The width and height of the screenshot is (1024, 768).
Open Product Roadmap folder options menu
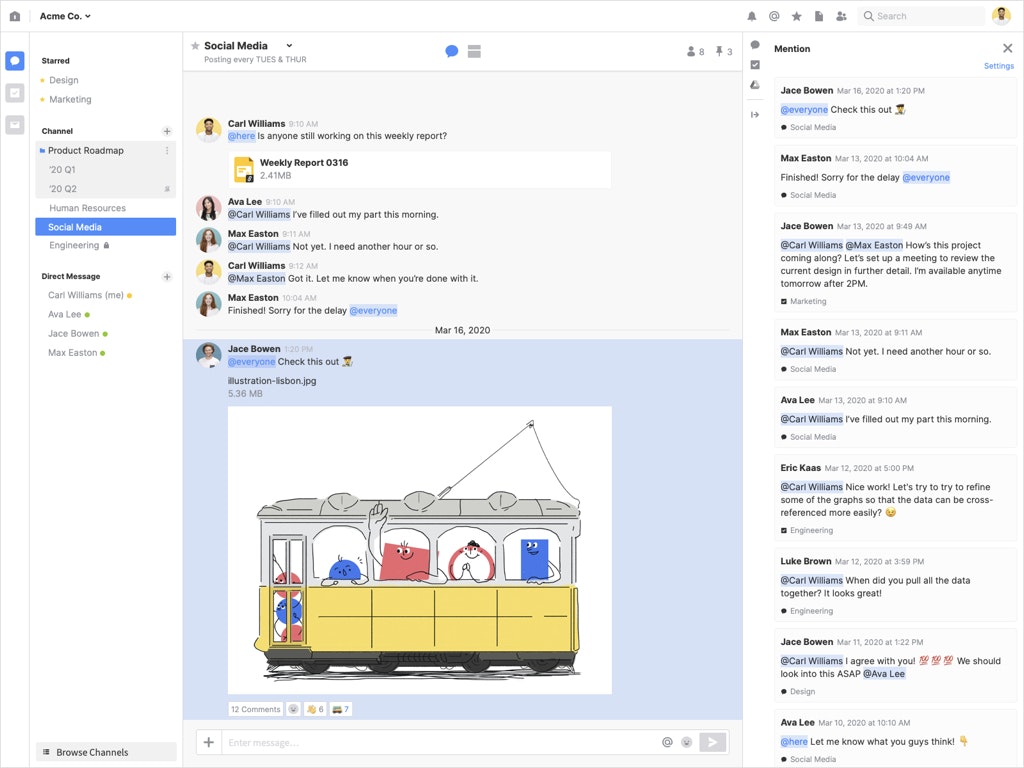[x=167, y=151]
